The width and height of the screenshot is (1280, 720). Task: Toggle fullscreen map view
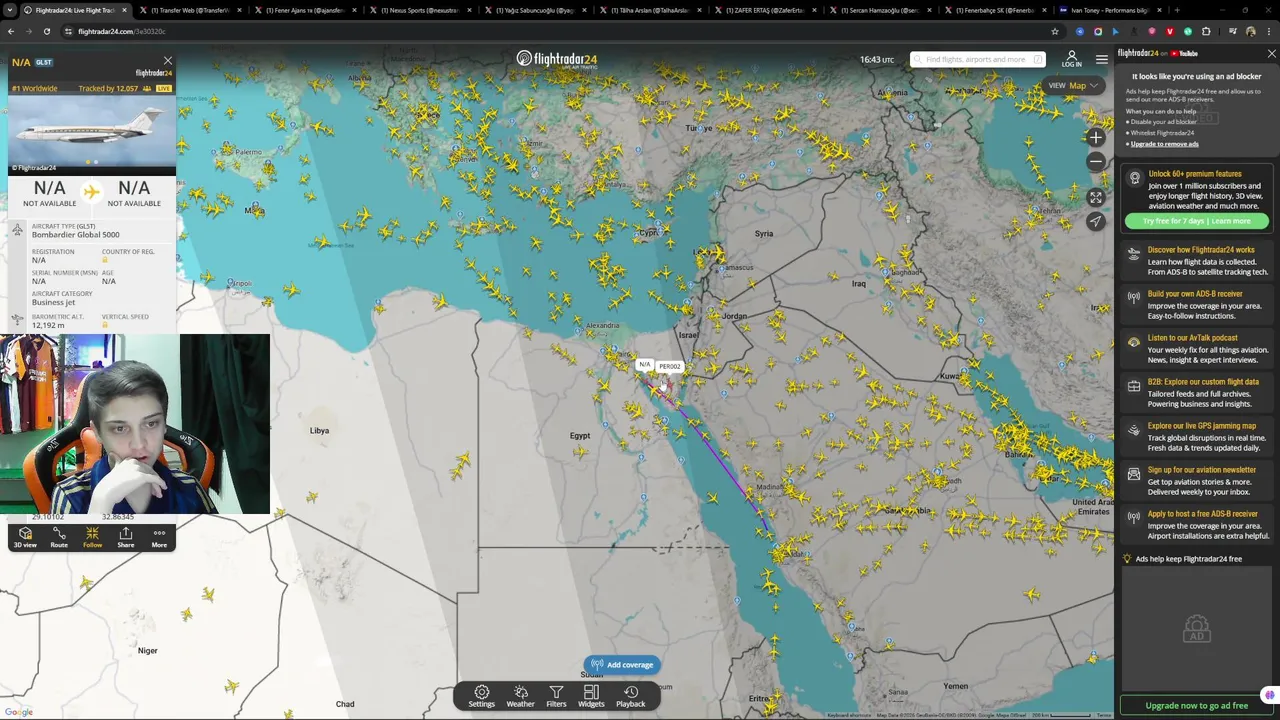(x=1096, y=198)
